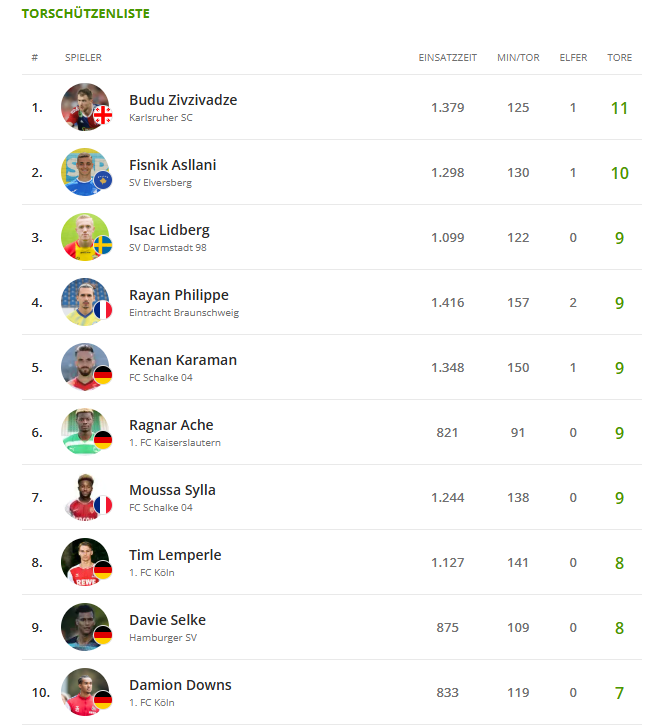Click the Georgian flag on Budu Zivzivadze

point(102,117)
